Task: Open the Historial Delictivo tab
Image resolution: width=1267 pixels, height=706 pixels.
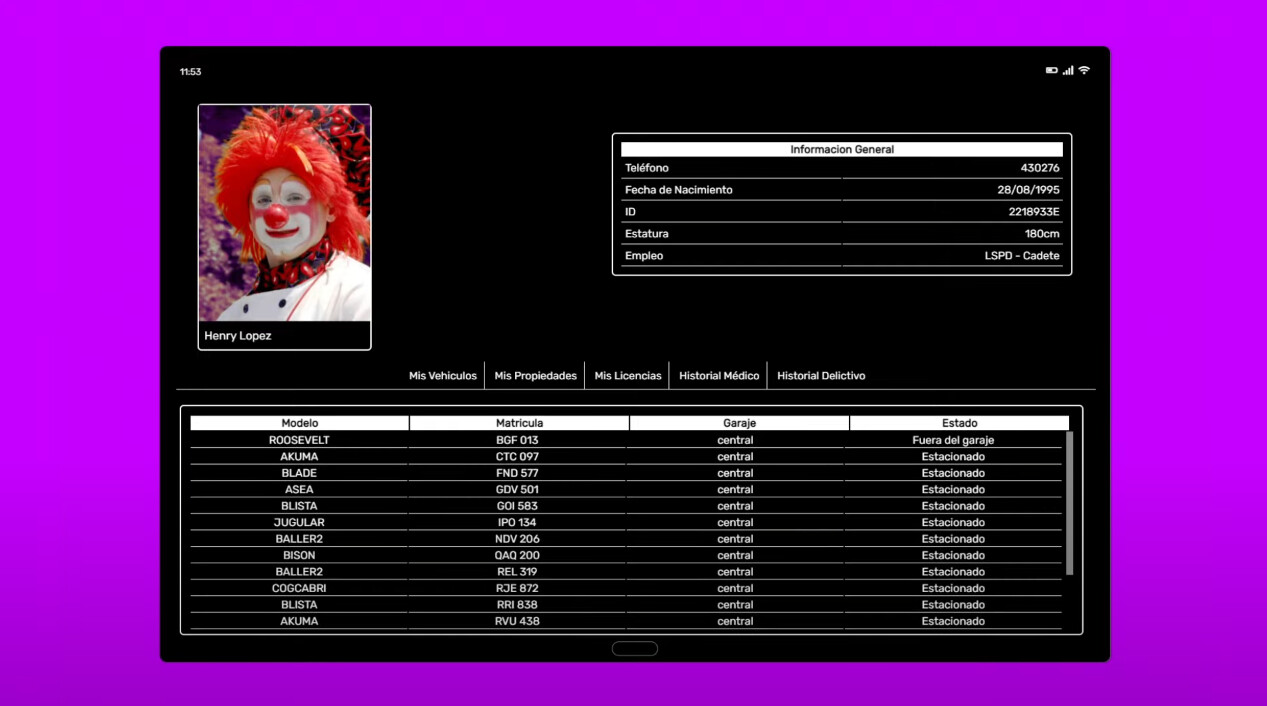Action: click(x=821, y=376)
